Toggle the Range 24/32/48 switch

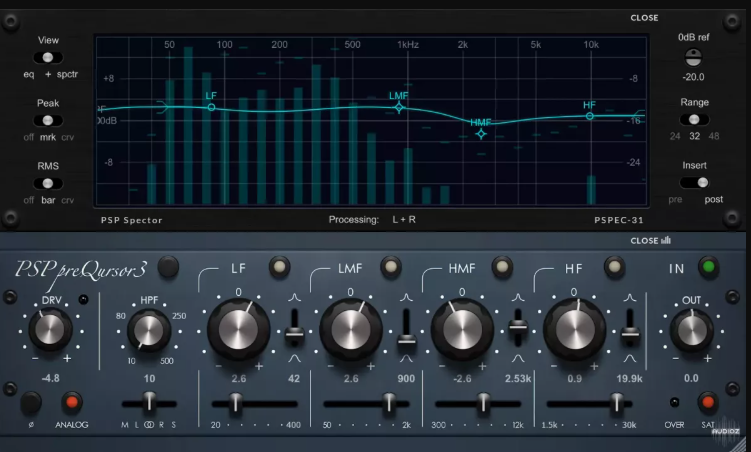pos(694,120)
